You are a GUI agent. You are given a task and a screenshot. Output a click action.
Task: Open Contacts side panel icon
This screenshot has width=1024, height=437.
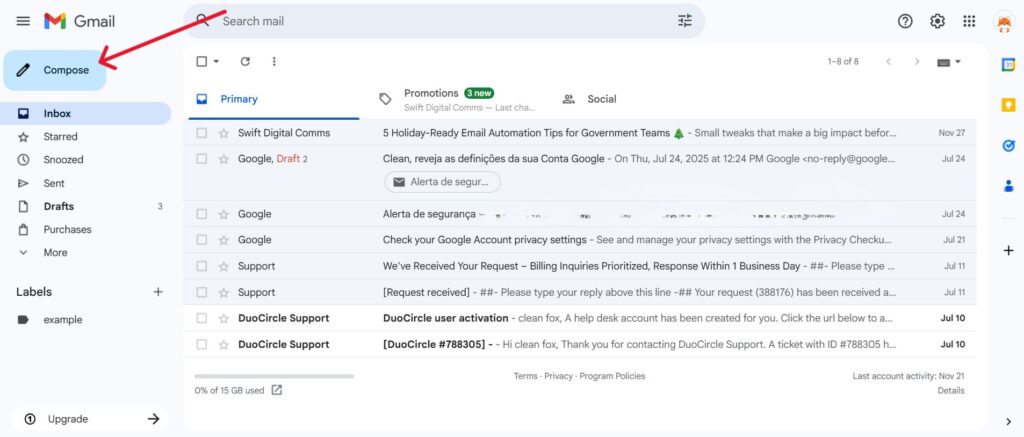coord(1008,186)
